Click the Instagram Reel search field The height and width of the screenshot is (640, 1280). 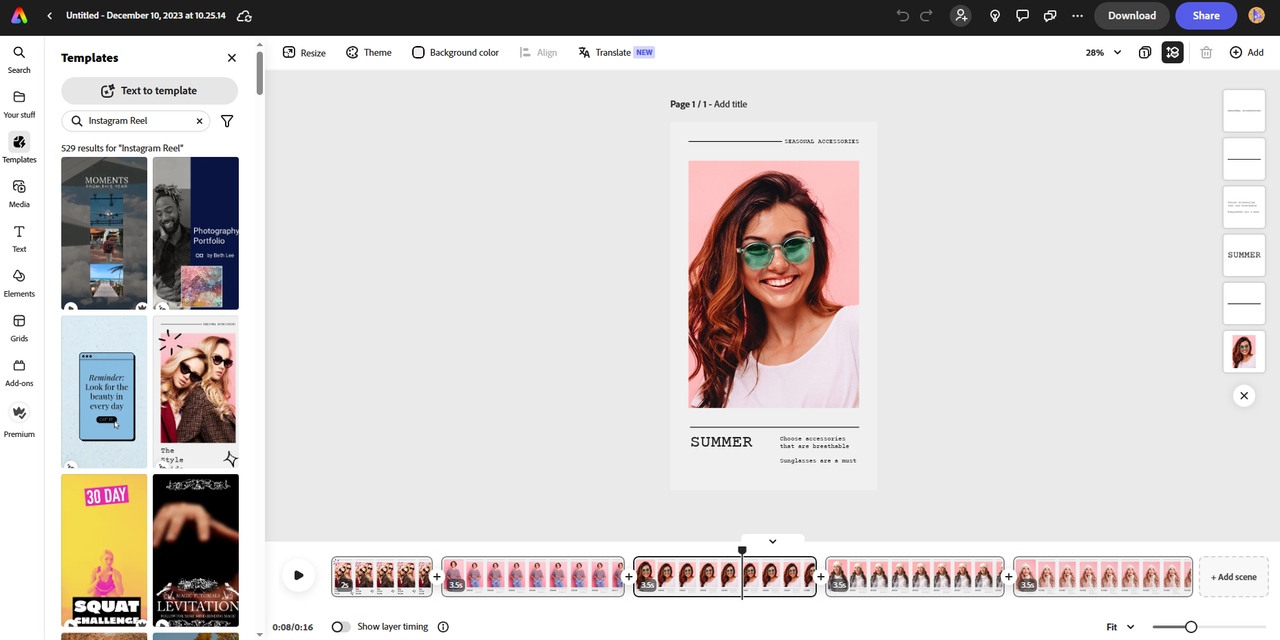coord(136,121)
